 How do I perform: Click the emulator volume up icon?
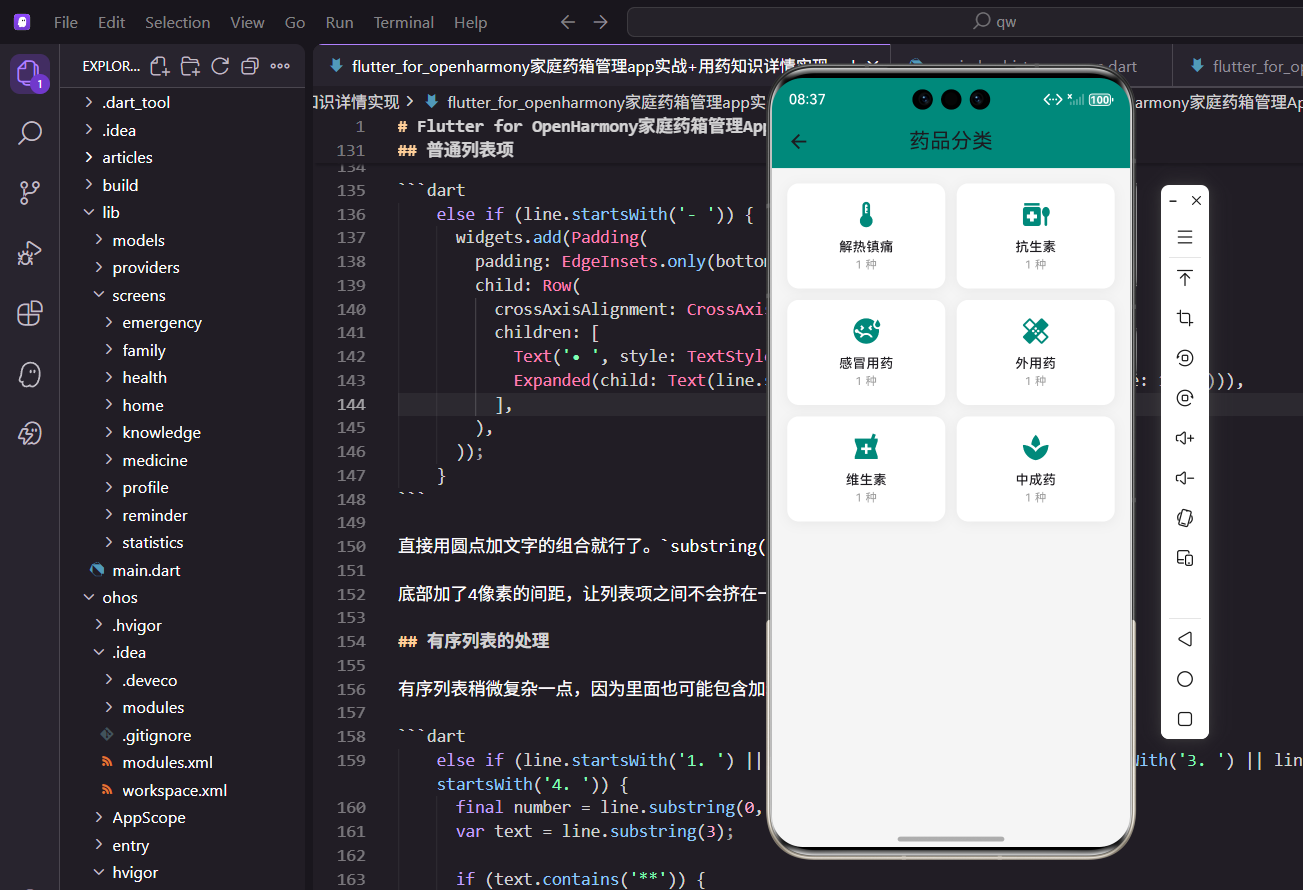(x=1185, y=438)
